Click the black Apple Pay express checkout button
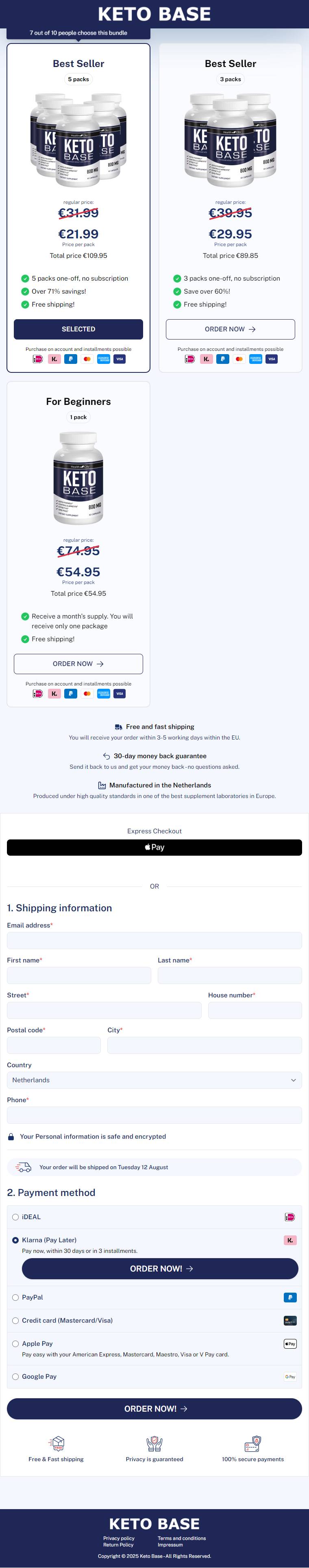The height and width of the screenshot is (1568, 309). tap(154, 847)
